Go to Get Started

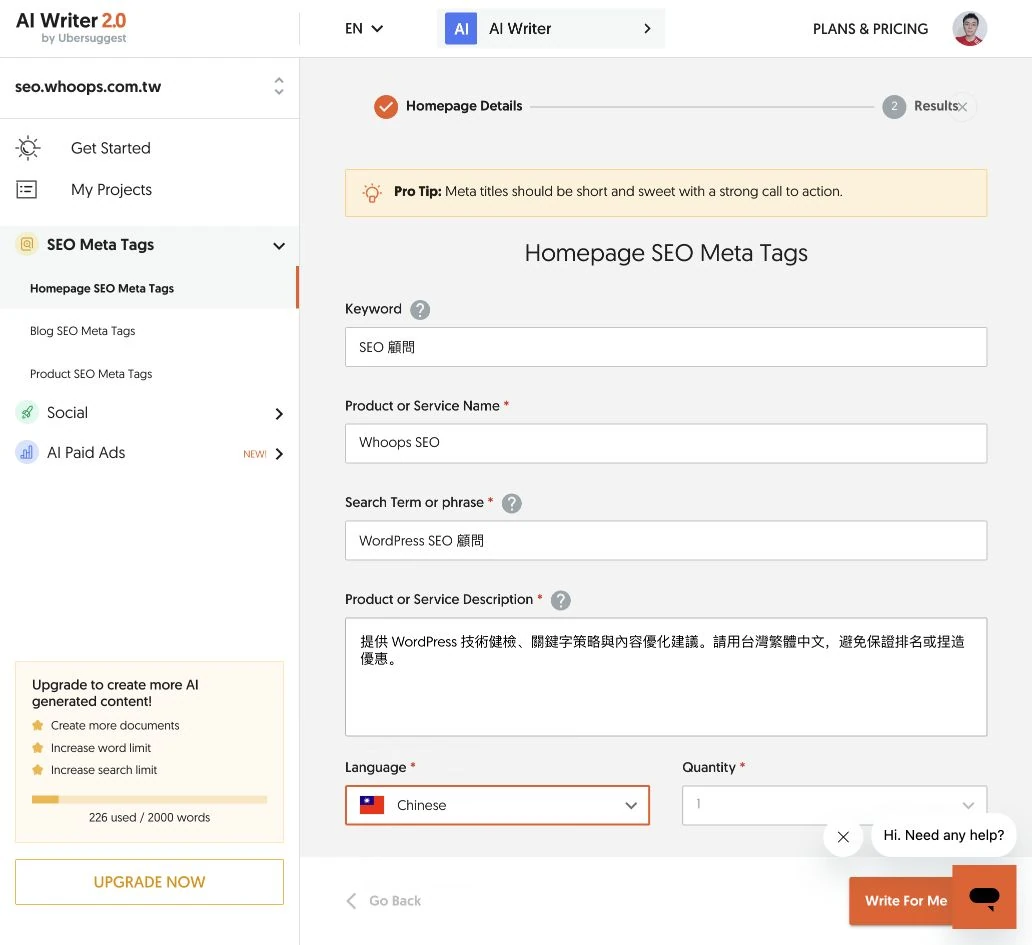pyautogui.click(x=111, y=148)
